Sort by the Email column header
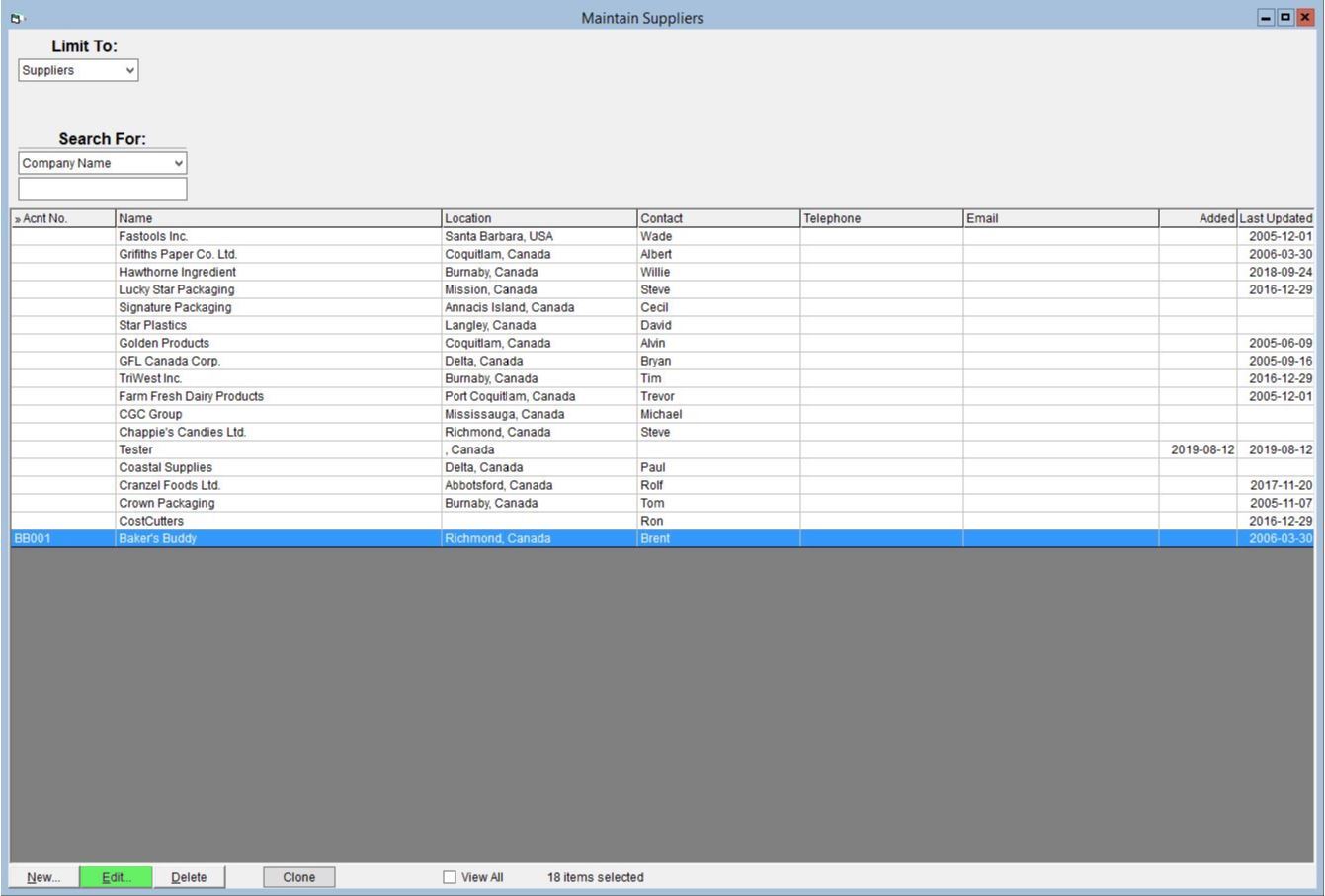Viewport: 1325px width, 896px height. click(1061, 218)
